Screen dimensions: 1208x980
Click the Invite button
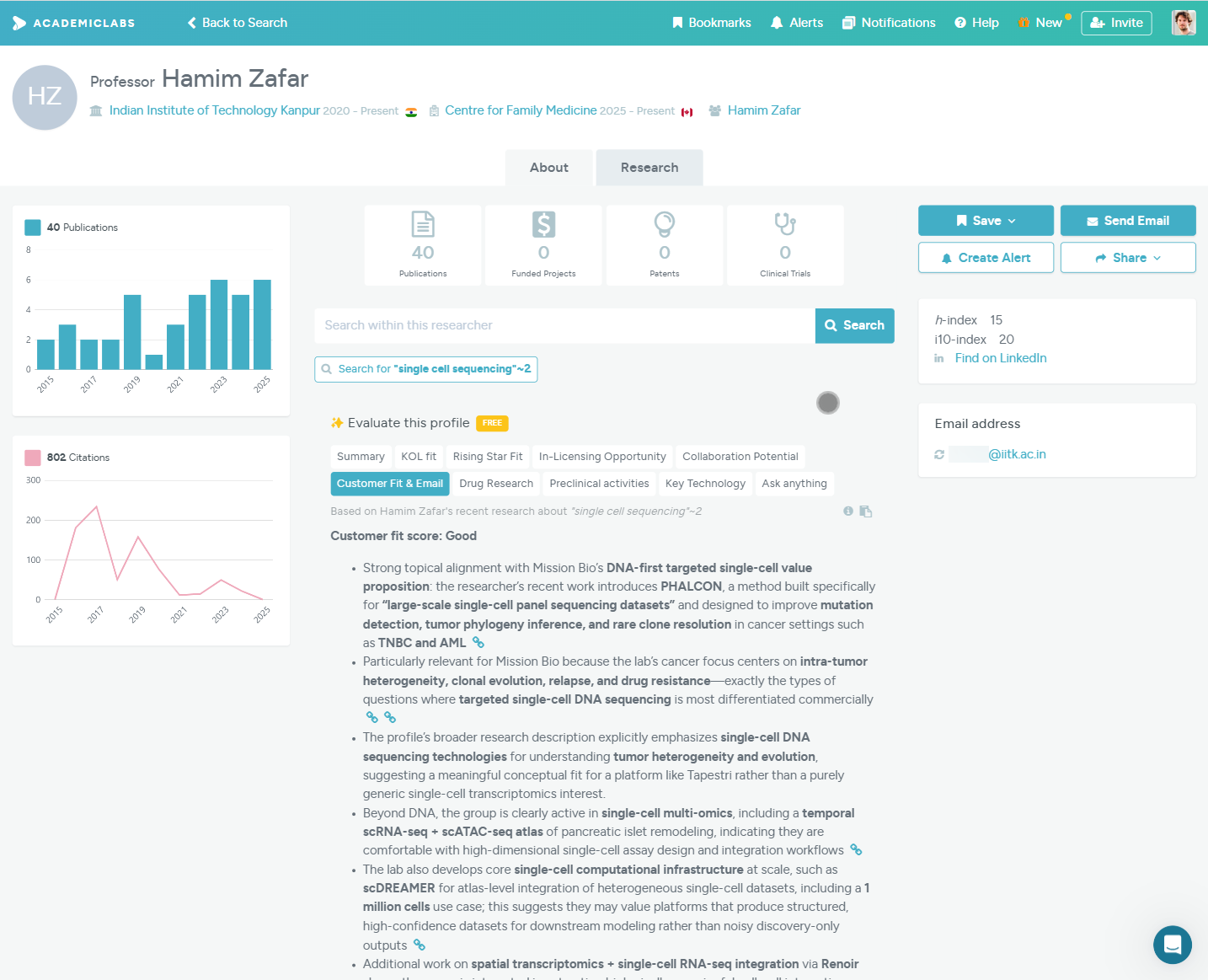[1116, 23]
